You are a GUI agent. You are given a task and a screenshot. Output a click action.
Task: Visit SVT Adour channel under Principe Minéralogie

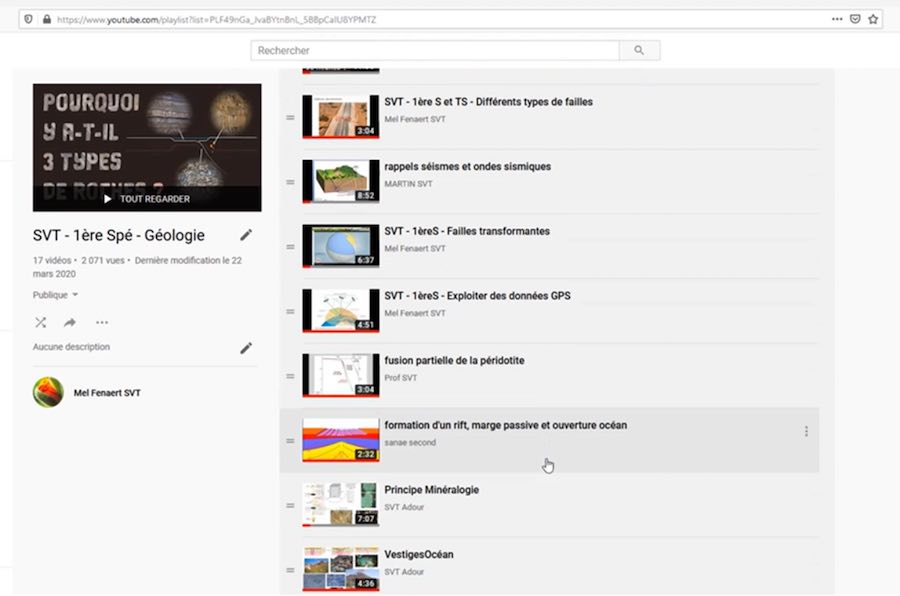(x=404, y=507)
